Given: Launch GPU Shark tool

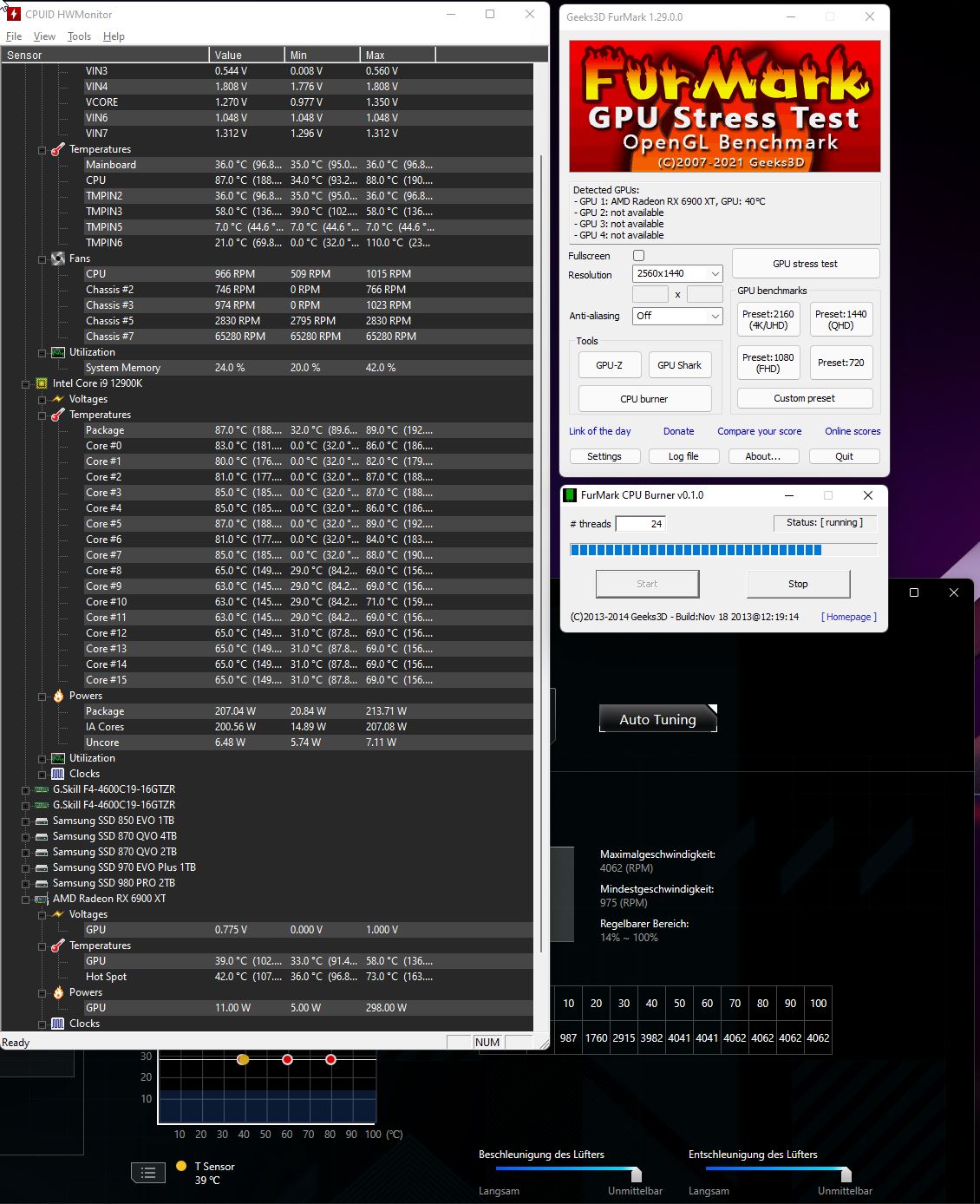Looking at the screenshot, I should click(680, 365).
